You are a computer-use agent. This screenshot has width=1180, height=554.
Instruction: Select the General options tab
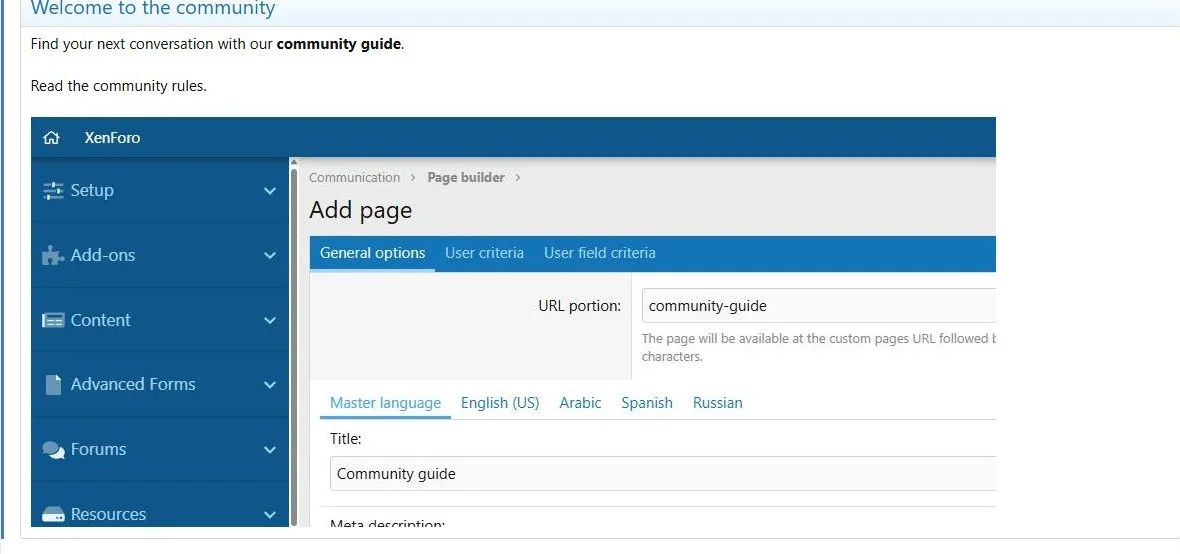(373, 254)
